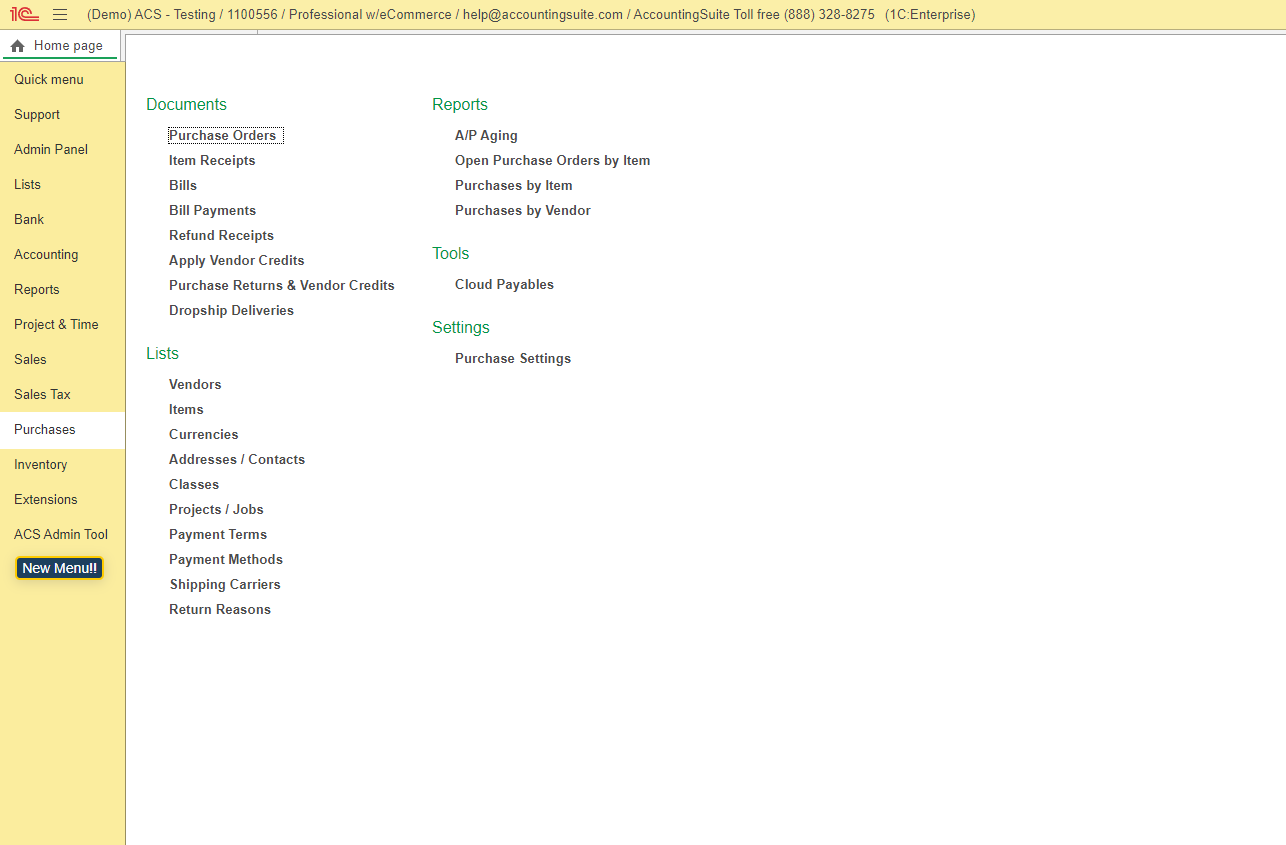Open Bill Payments link
The width and height of the screenshot is (1286, 845).
(213, 211)
